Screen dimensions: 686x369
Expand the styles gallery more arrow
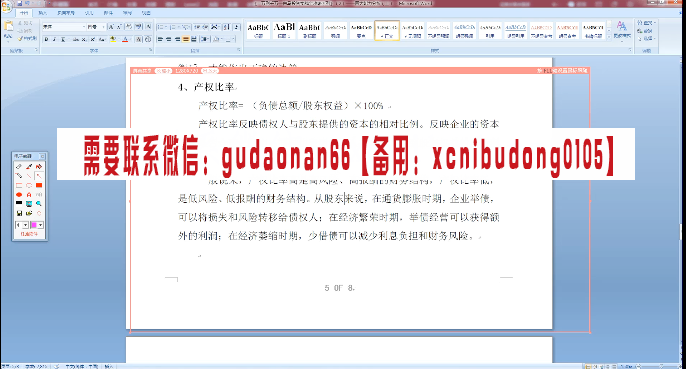pyautogui.click(x=609, y=38)
